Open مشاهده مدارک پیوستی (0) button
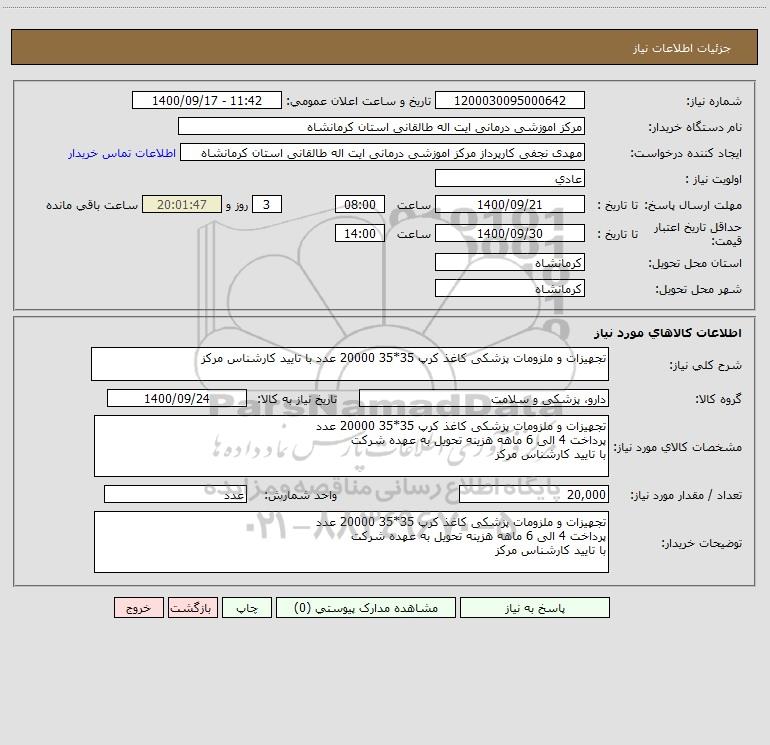Screen dimensions: 770x745 tap(366, 607)
